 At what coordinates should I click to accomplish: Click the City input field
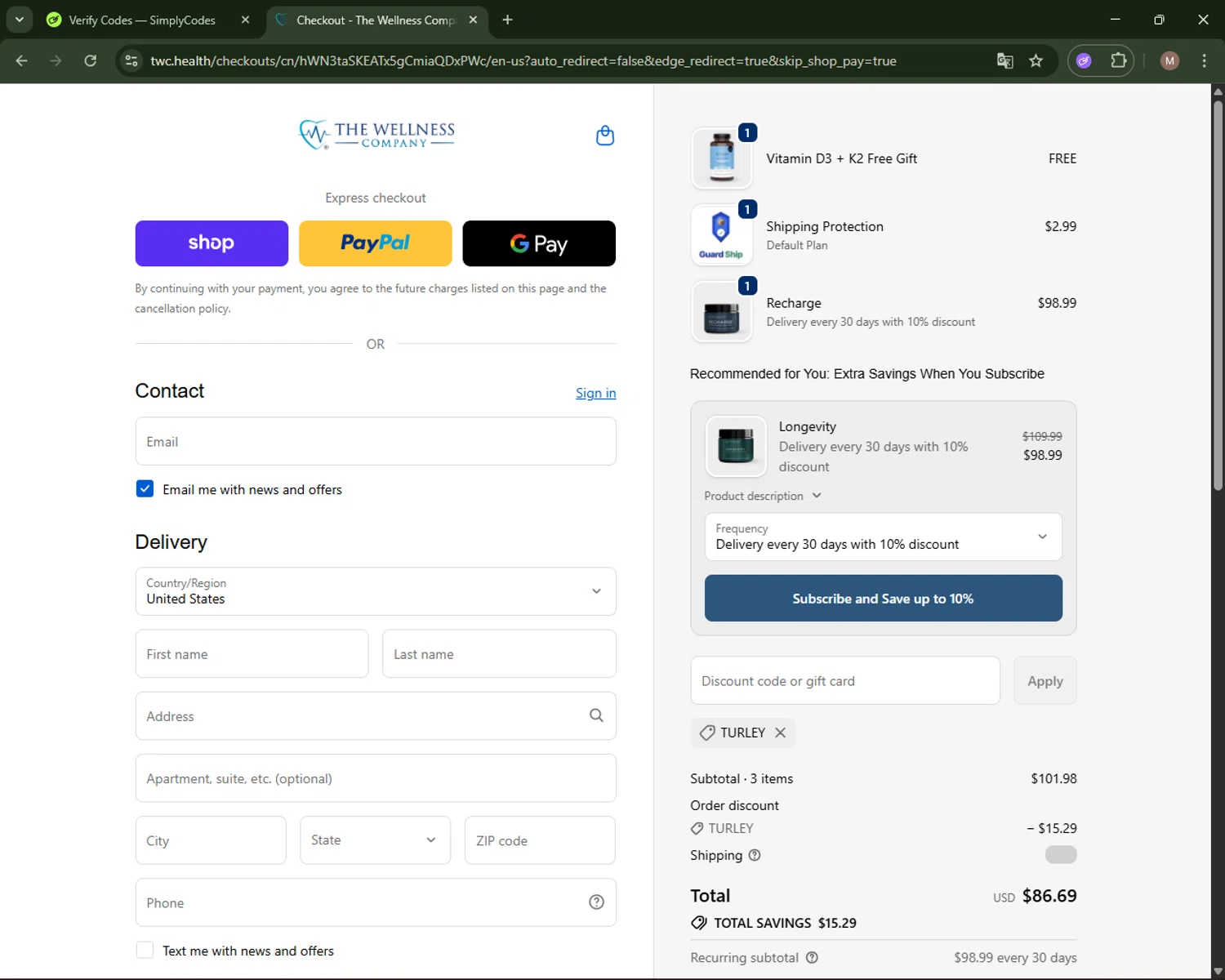tap(211, 840)
